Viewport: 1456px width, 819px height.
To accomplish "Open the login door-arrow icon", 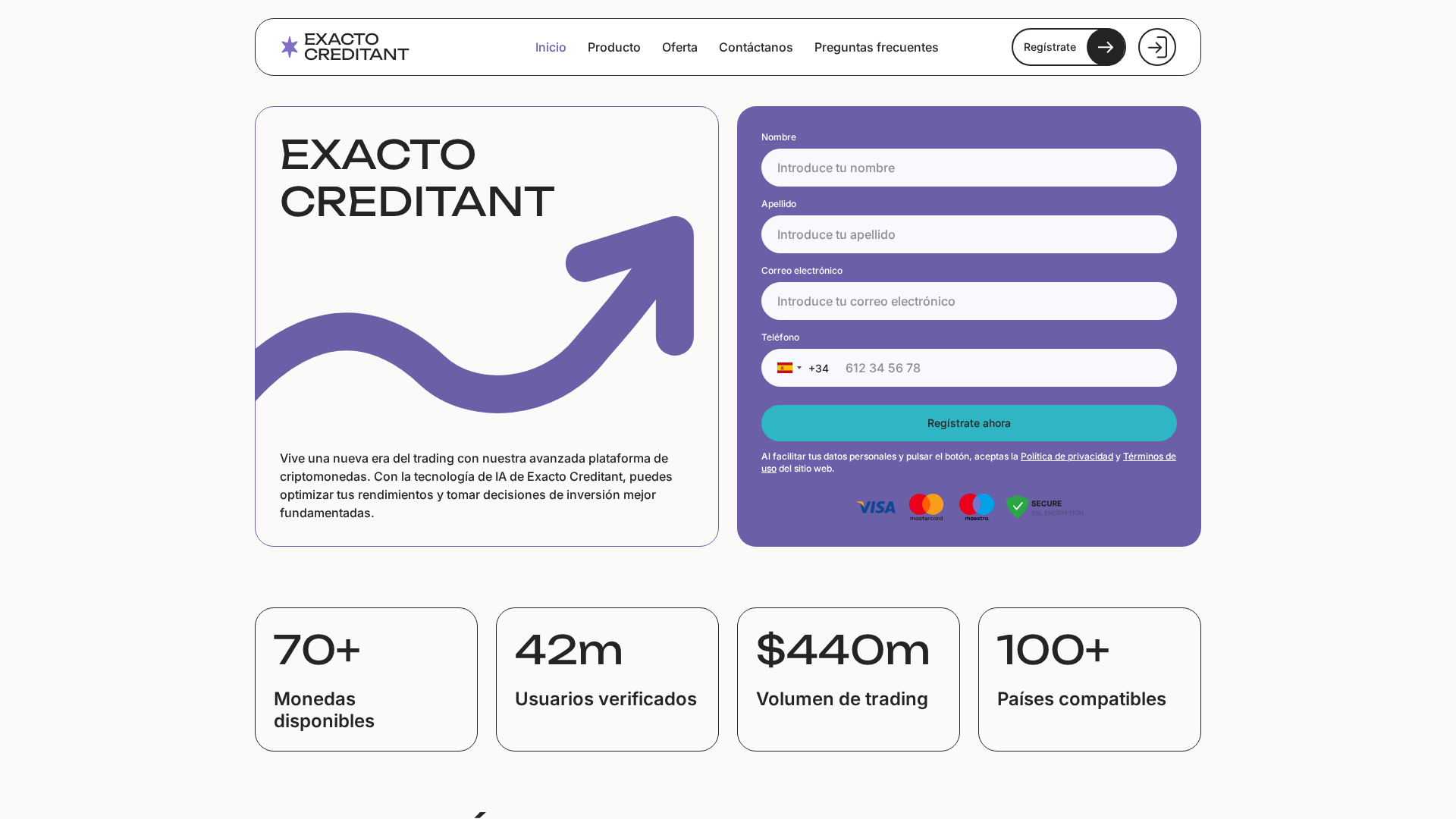I will [1157, 47].
